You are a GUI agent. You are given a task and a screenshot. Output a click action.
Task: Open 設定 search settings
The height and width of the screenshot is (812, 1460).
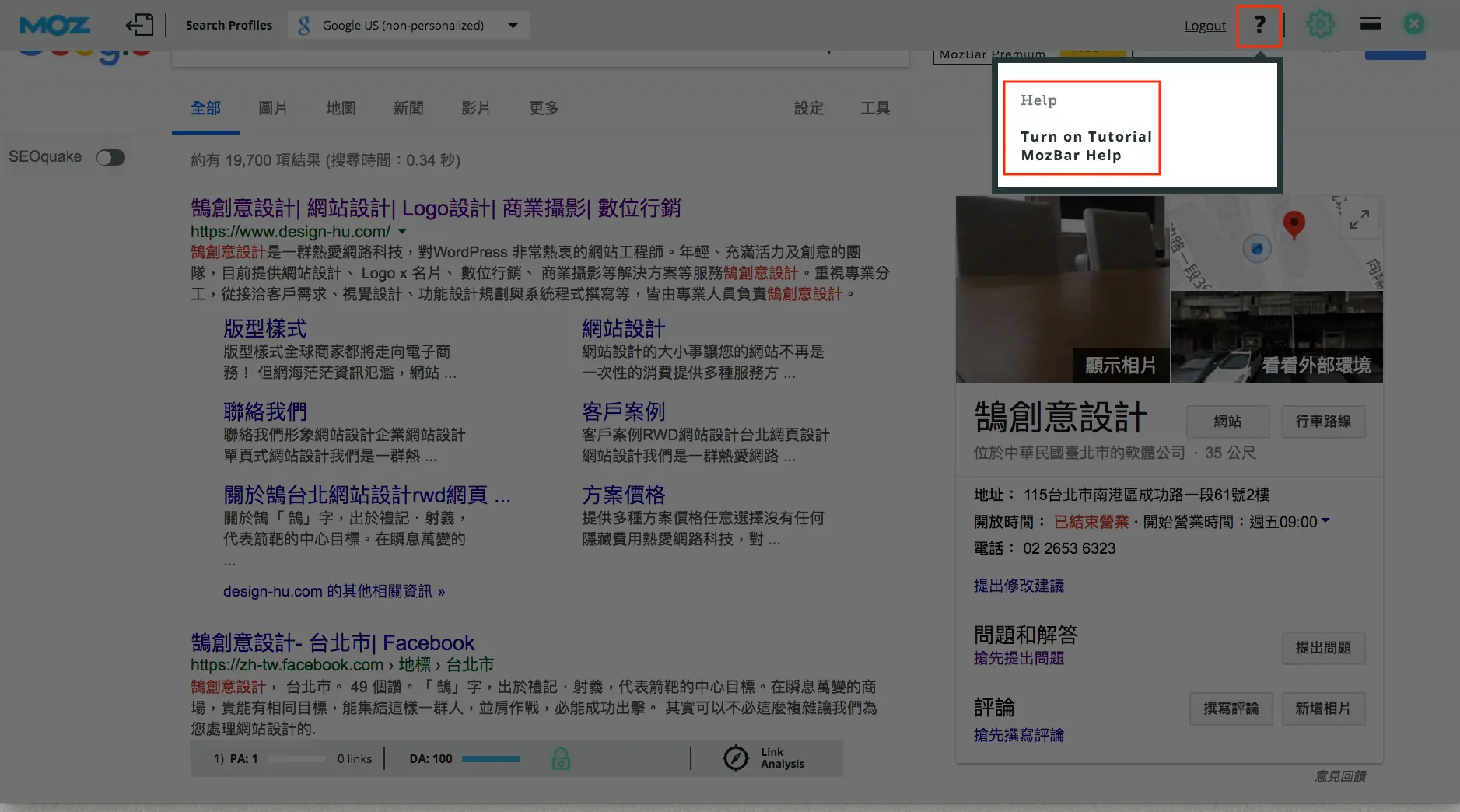(809, 108)
